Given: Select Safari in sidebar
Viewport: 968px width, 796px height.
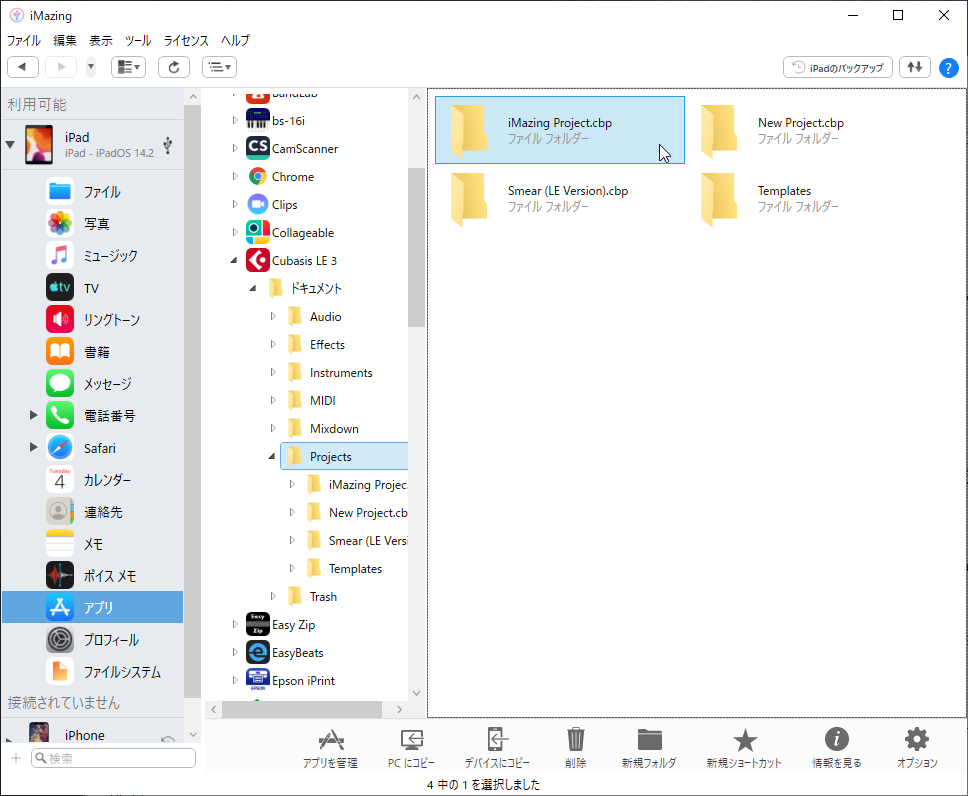Looking at the screenshot, I should click(x=93, y=448).
